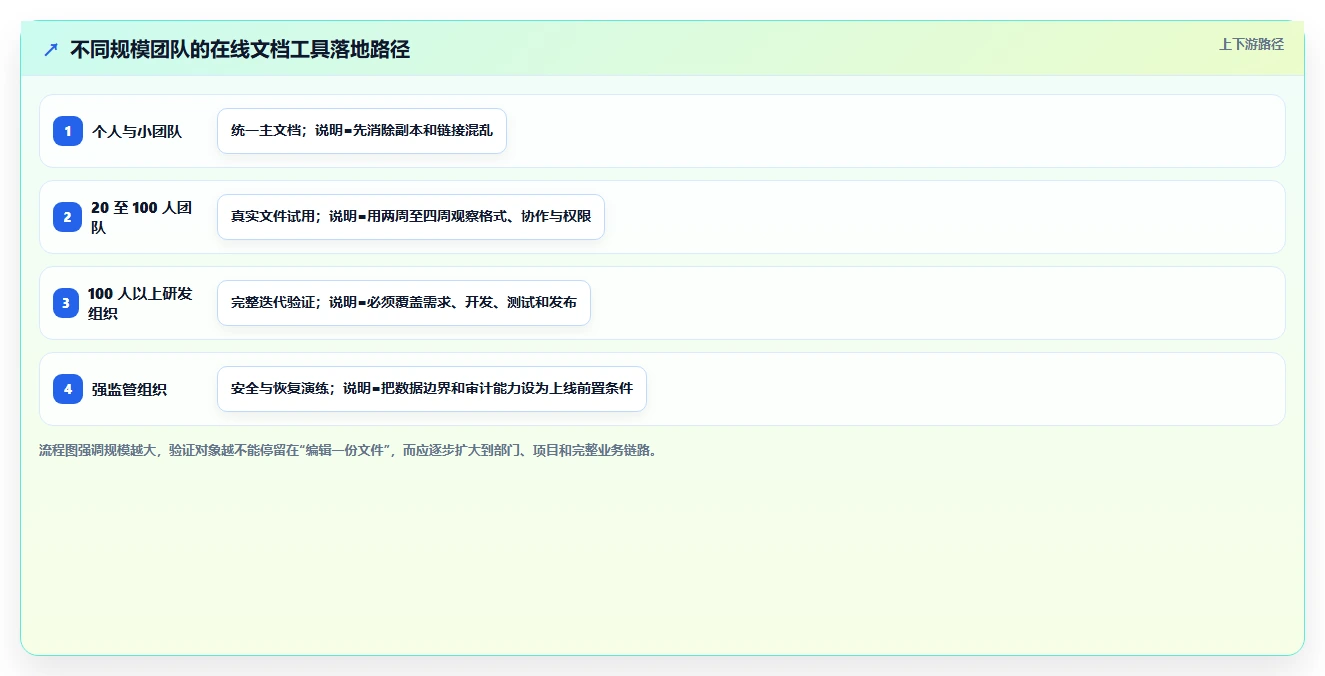Click step number badge 3

pyautogui.click(x=66, y=303)
